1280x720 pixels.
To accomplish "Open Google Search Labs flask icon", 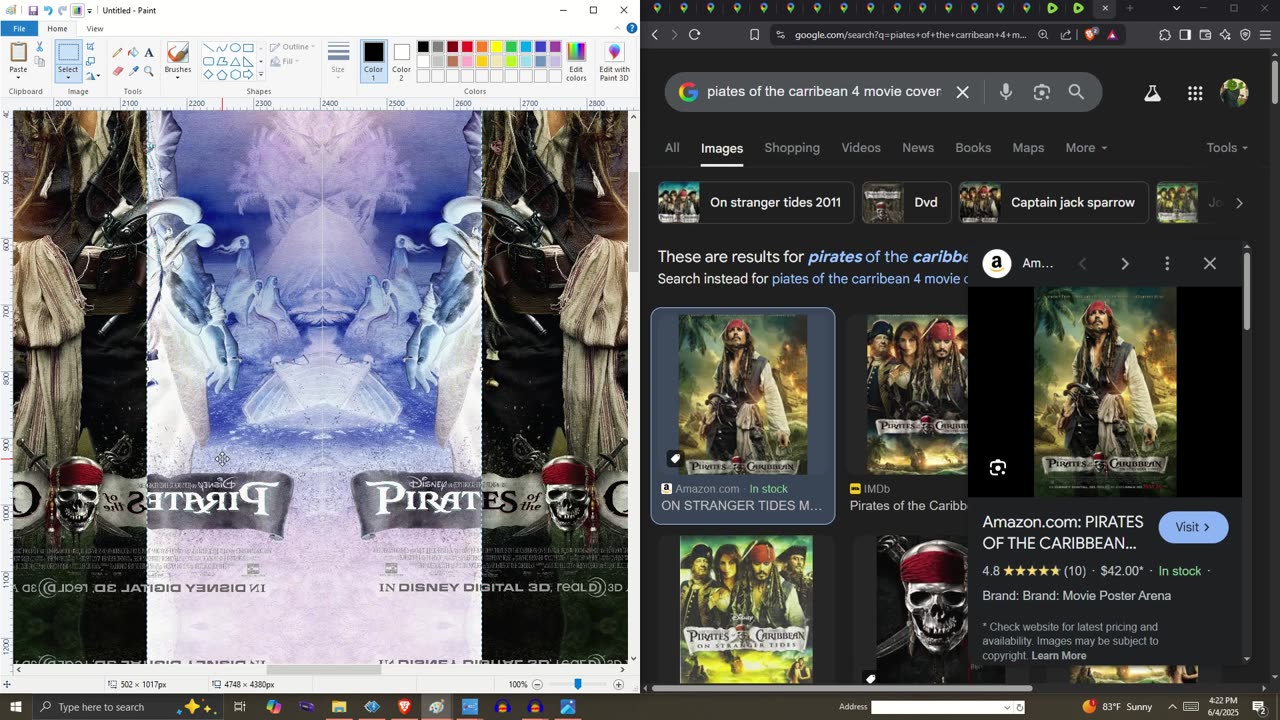I will tap(1152, 93).
